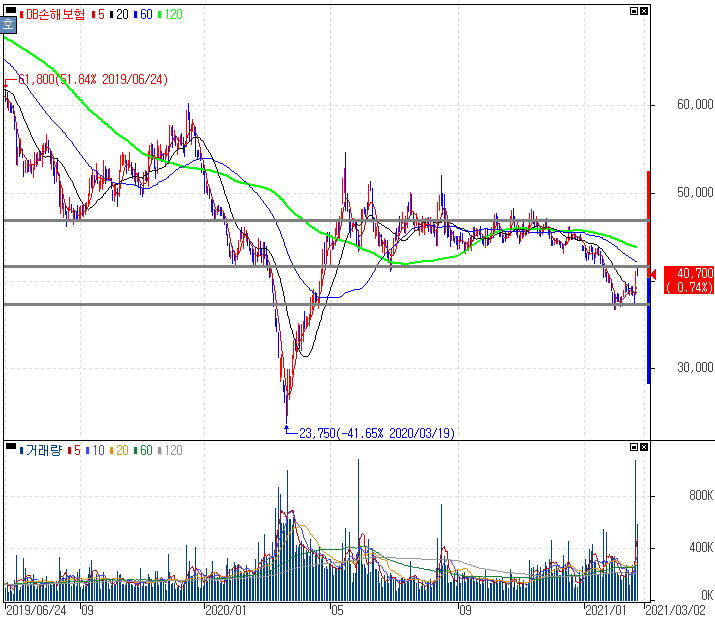
Task: Click the red-blue price range bar at right edge
Action: pyautogui.click(x=649, y=277)
